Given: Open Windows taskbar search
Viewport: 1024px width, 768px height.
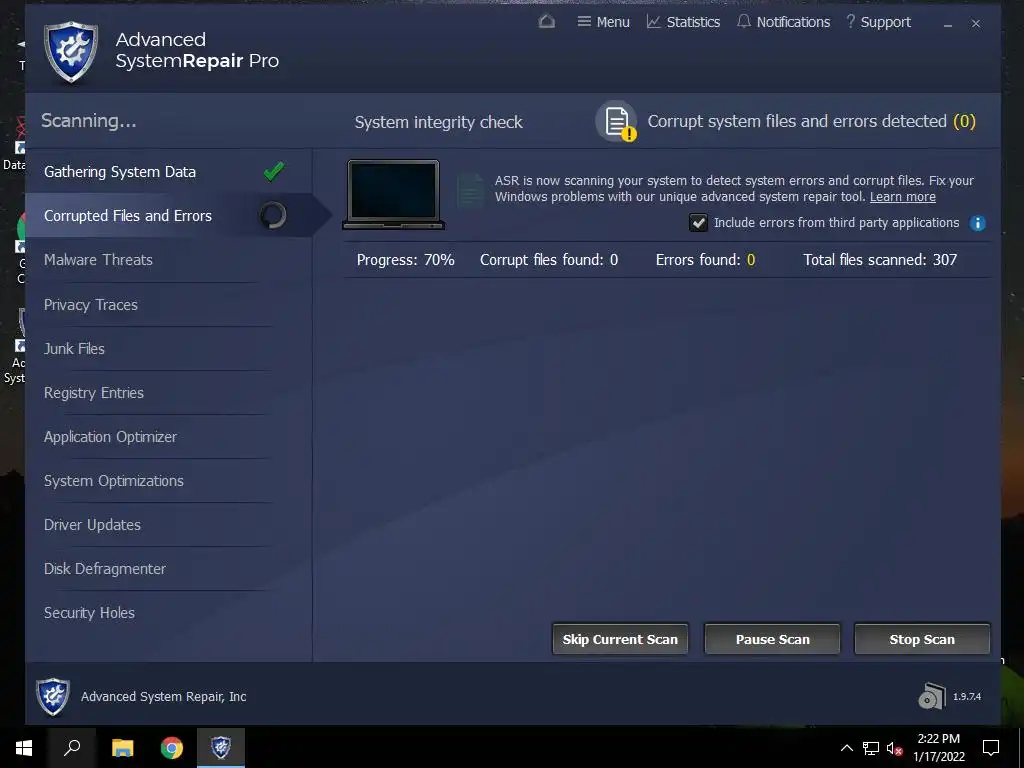Looking at the screenshot, I should point(72,748).
